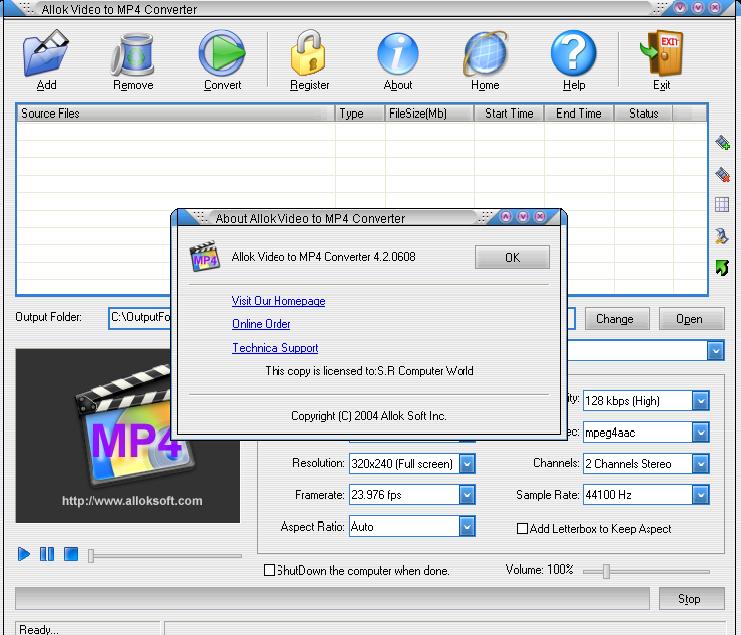This screenshot has width=741, height=635.
Task: Open the Register padlock icon
Action: click(309, 53)
